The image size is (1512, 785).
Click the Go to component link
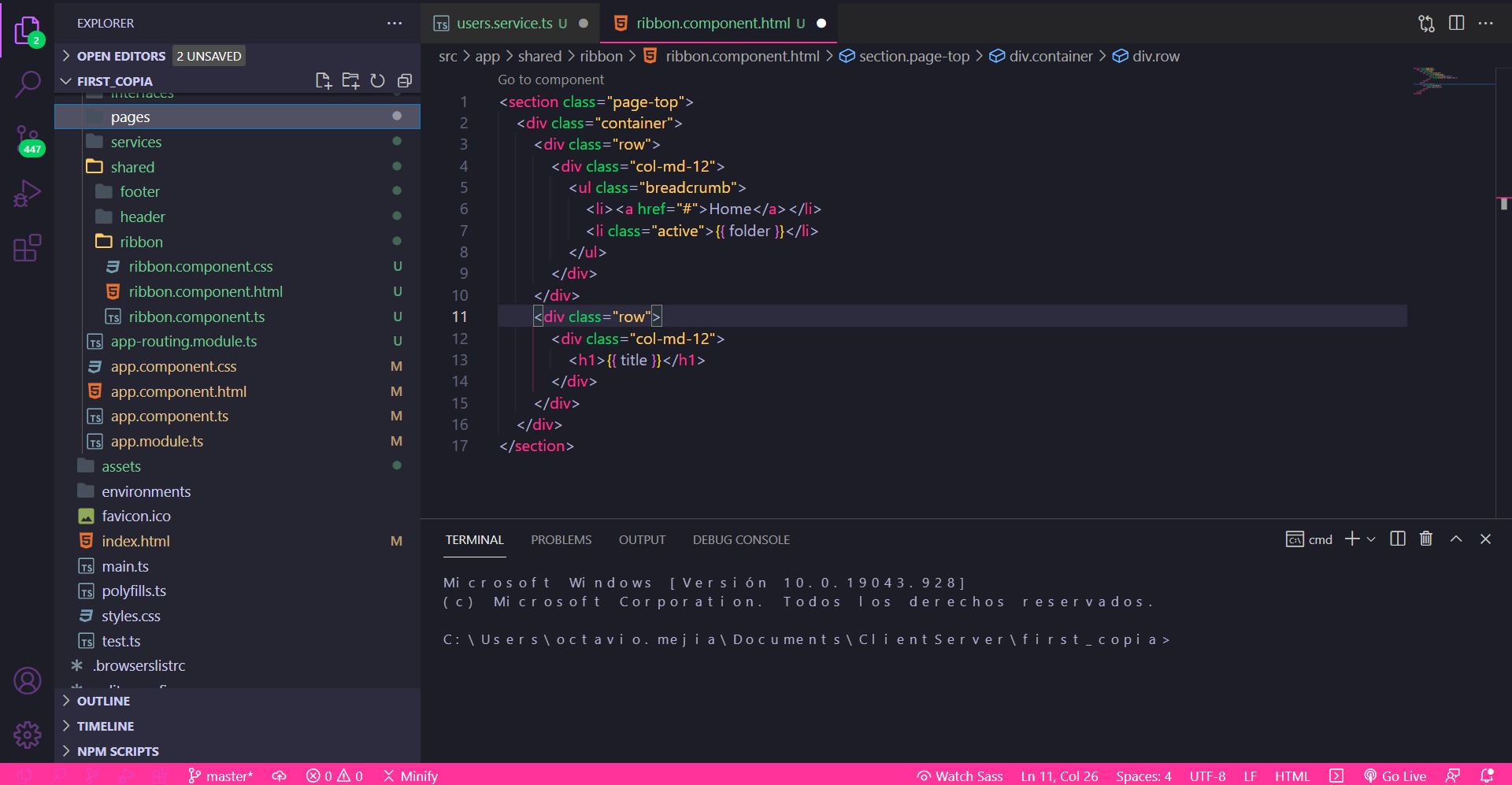[550, 80]
